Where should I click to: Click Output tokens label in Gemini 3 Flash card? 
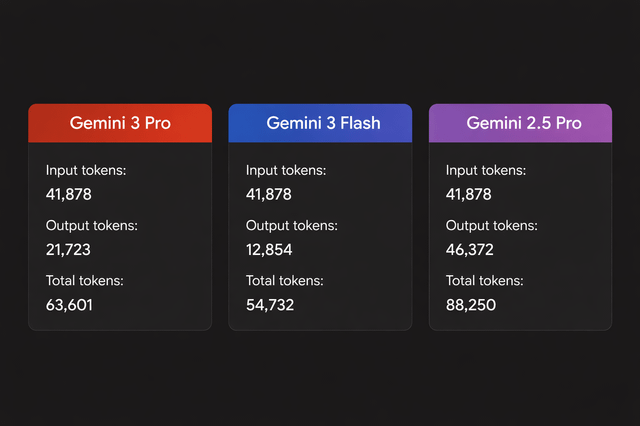pos(292,226)
